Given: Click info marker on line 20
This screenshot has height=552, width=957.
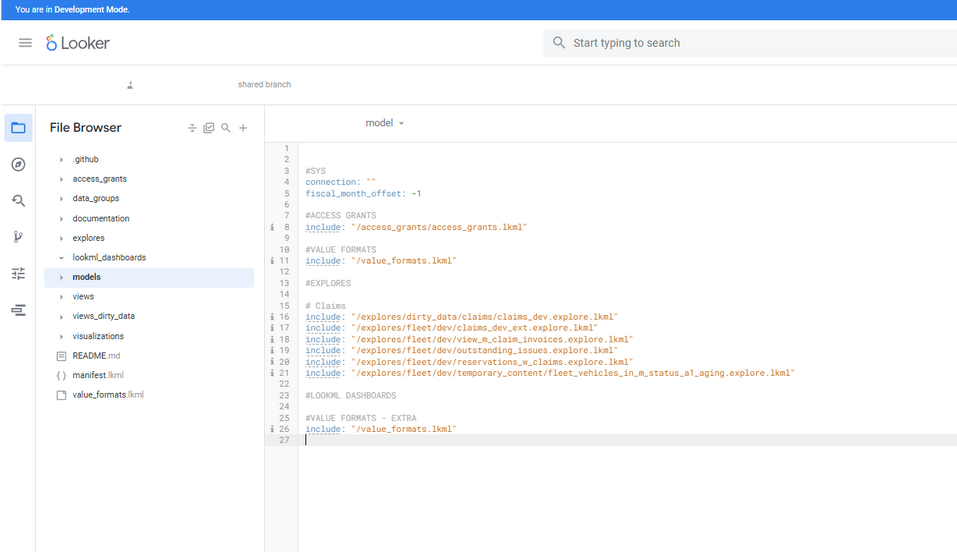Looking at the screenshot, I should (272, 362).
